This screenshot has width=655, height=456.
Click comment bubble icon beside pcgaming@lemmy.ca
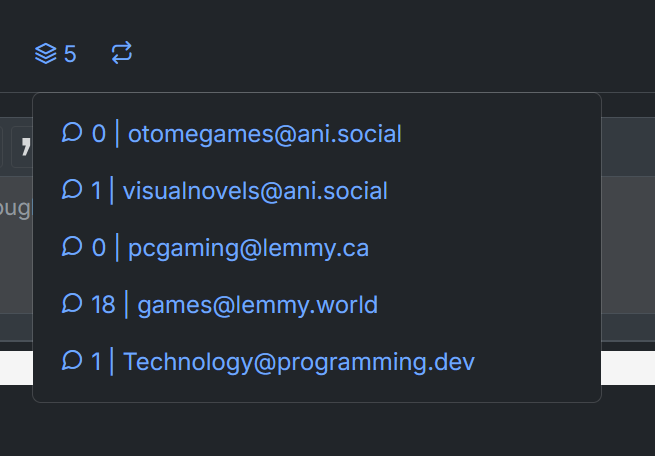72,246
